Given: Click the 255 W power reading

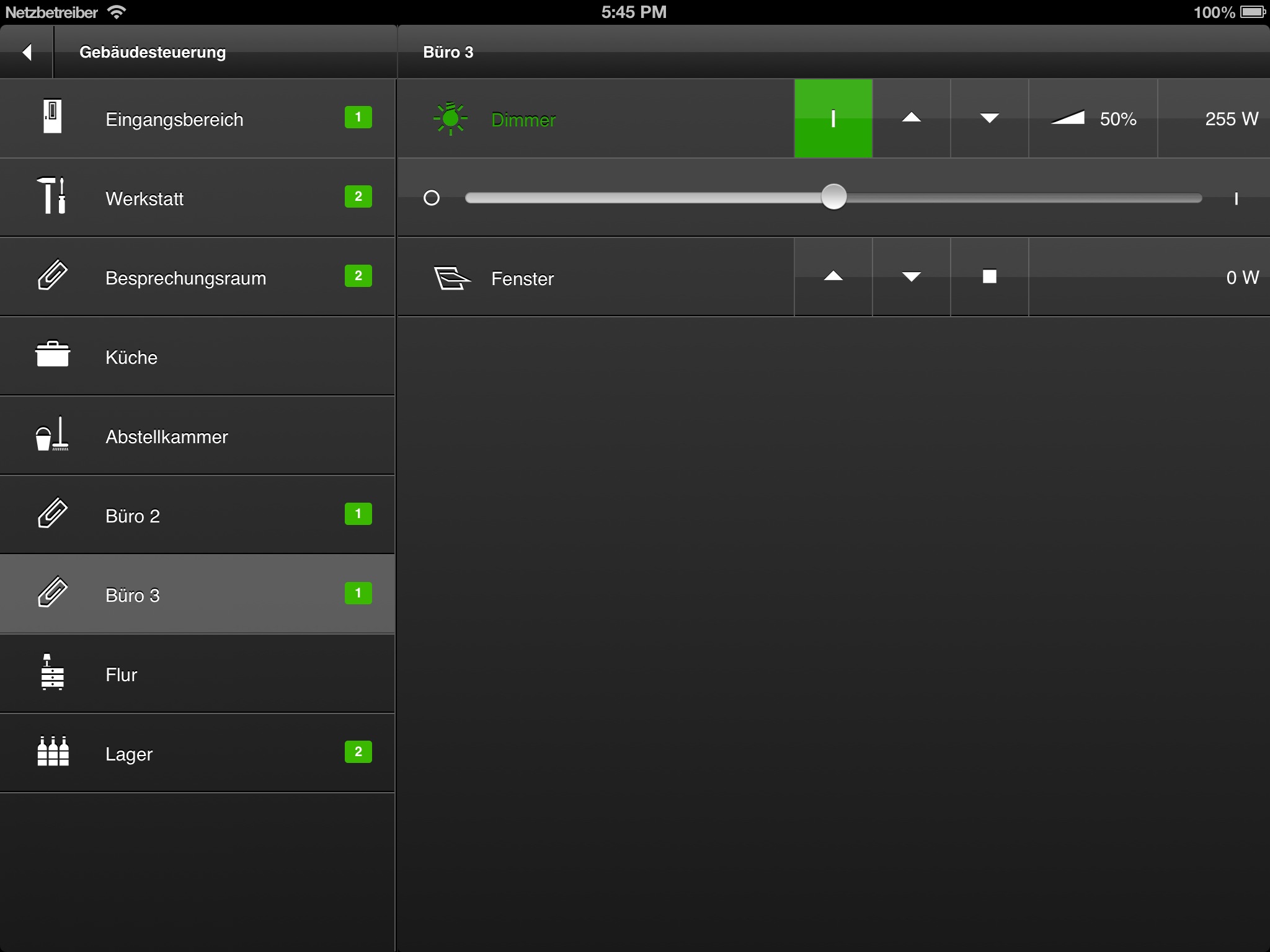Looking at the screenshot, I should click(x=1232, y=119).
